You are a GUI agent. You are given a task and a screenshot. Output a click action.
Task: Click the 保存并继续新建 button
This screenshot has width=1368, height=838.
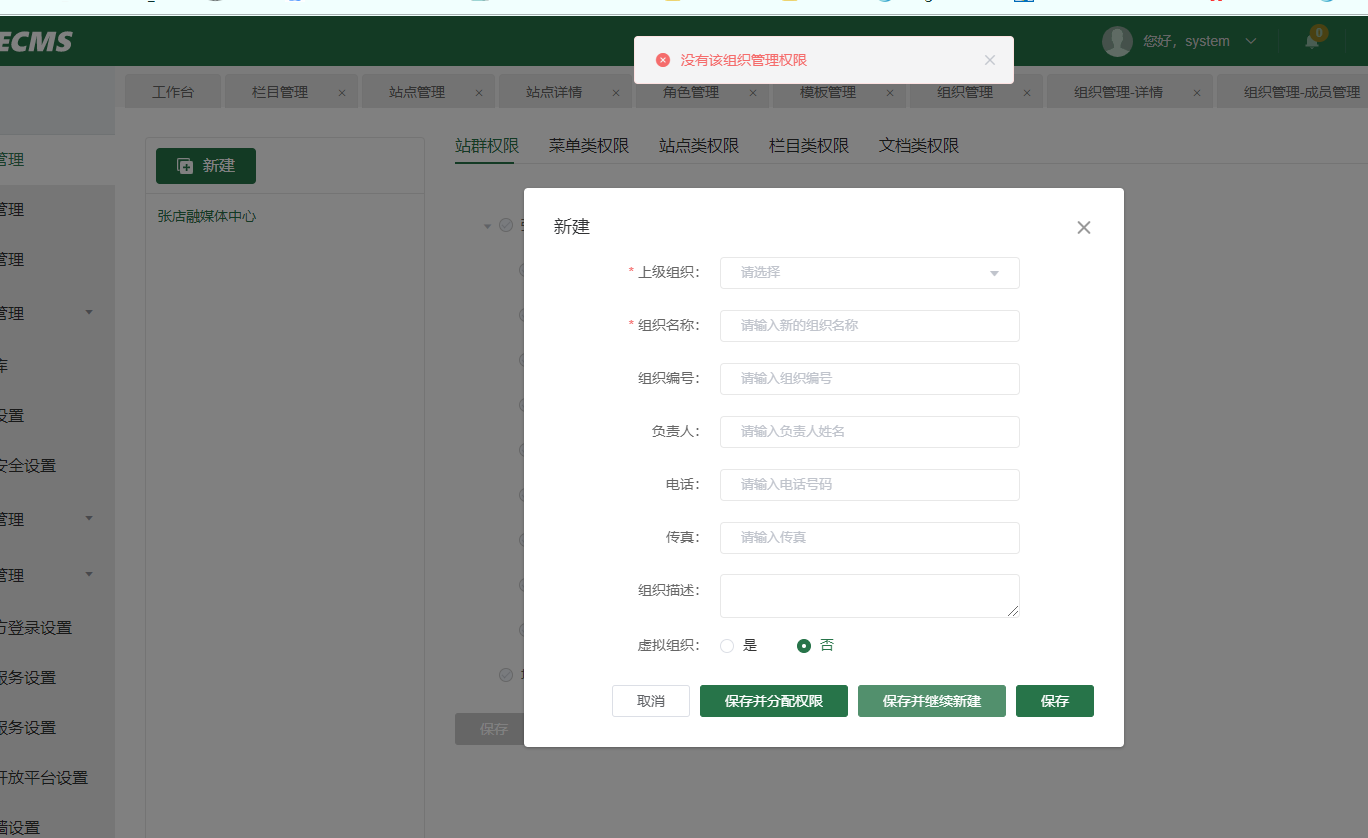pos(932,701)
